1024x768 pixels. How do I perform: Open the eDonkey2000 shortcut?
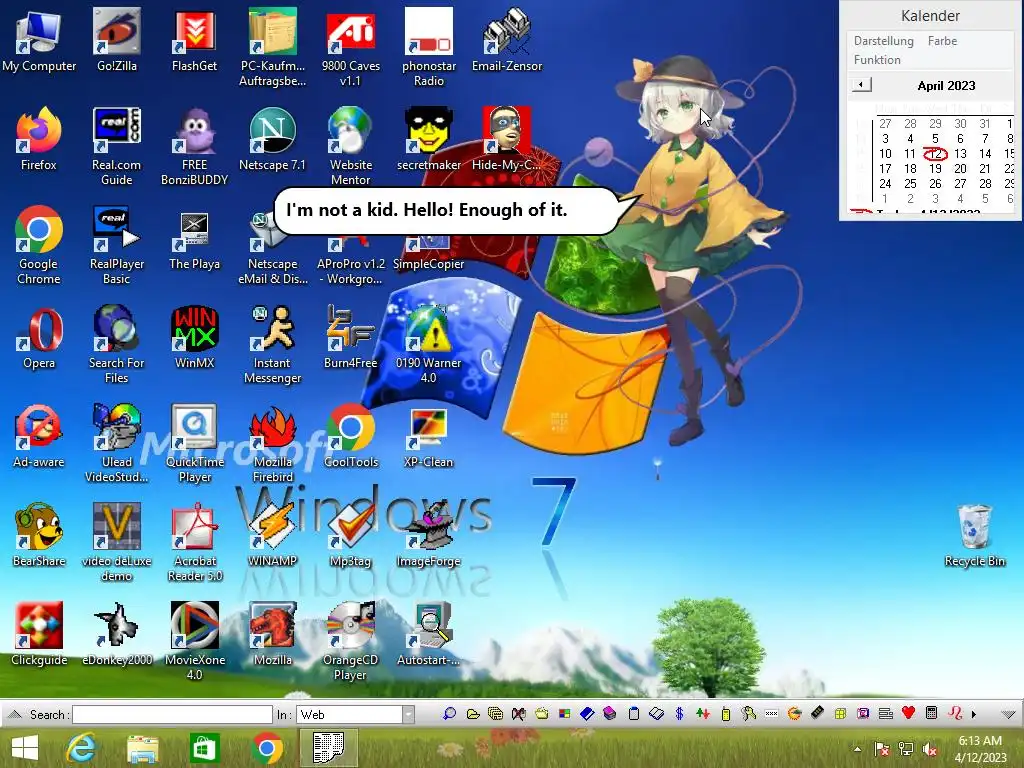(116, 635)
